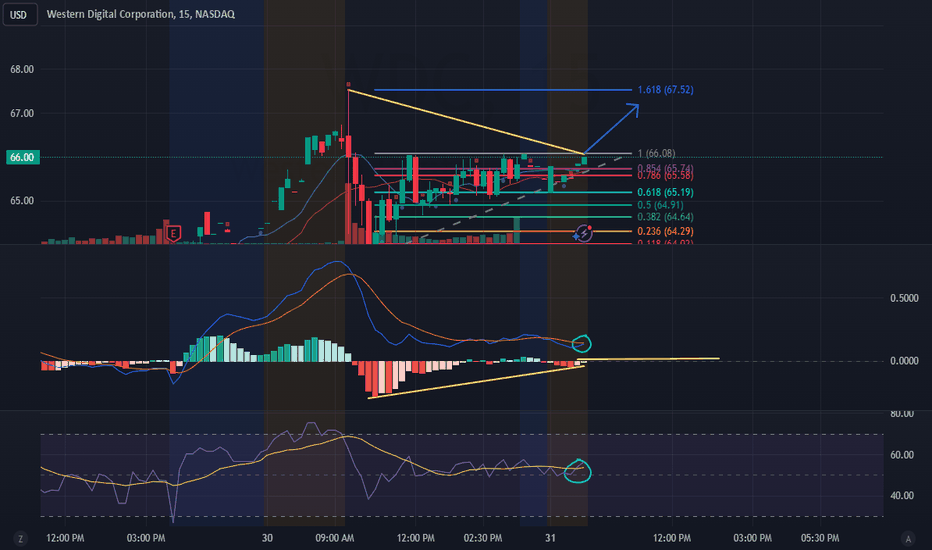This screenshot has width=932, height=550.
Task: Click the 05:30 PM time axis label
Action: click(x=820, y=538)
